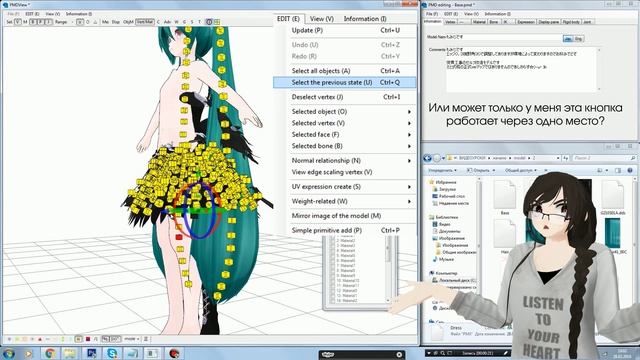Viewport: 640px width, 360px height.
Task: Toggle the F face select button
Action: [42, 22]
